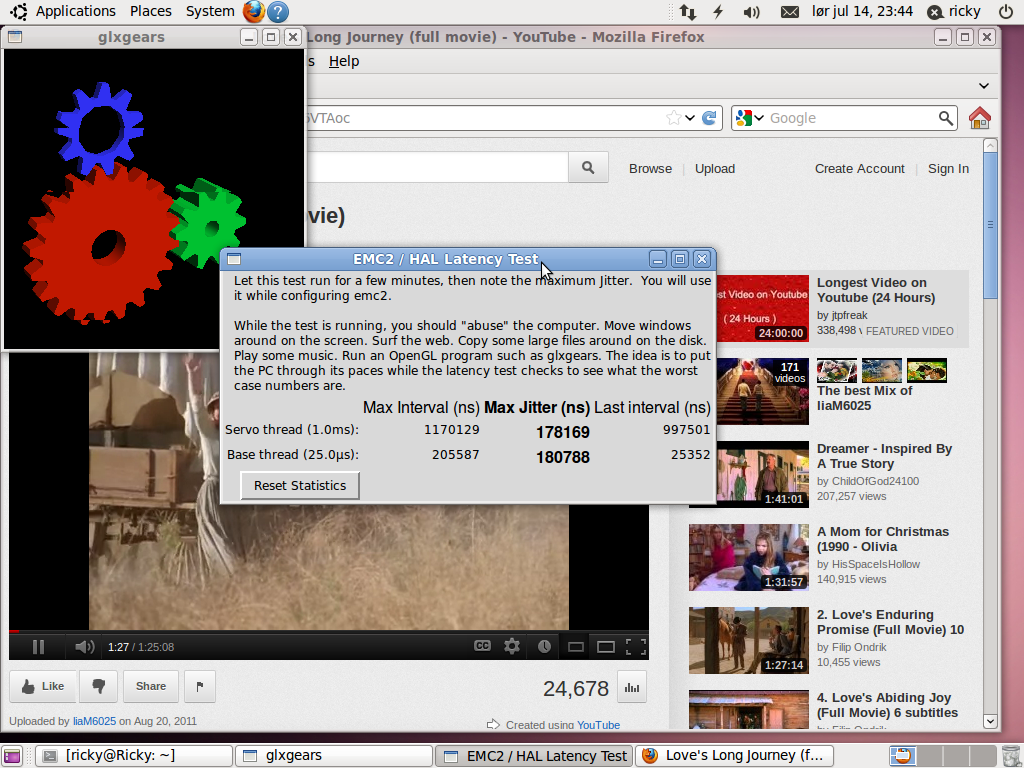1024x768 pixels.
Task: Click the YouTube search magnifier button
Action: pos(588,168)
